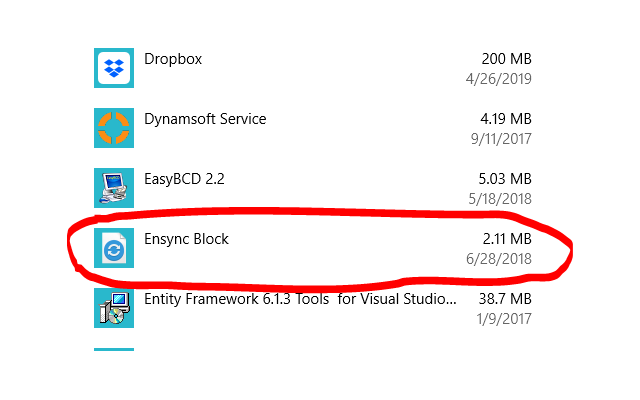Click the Entity Framework Tools installer icon

pos(114,308)
